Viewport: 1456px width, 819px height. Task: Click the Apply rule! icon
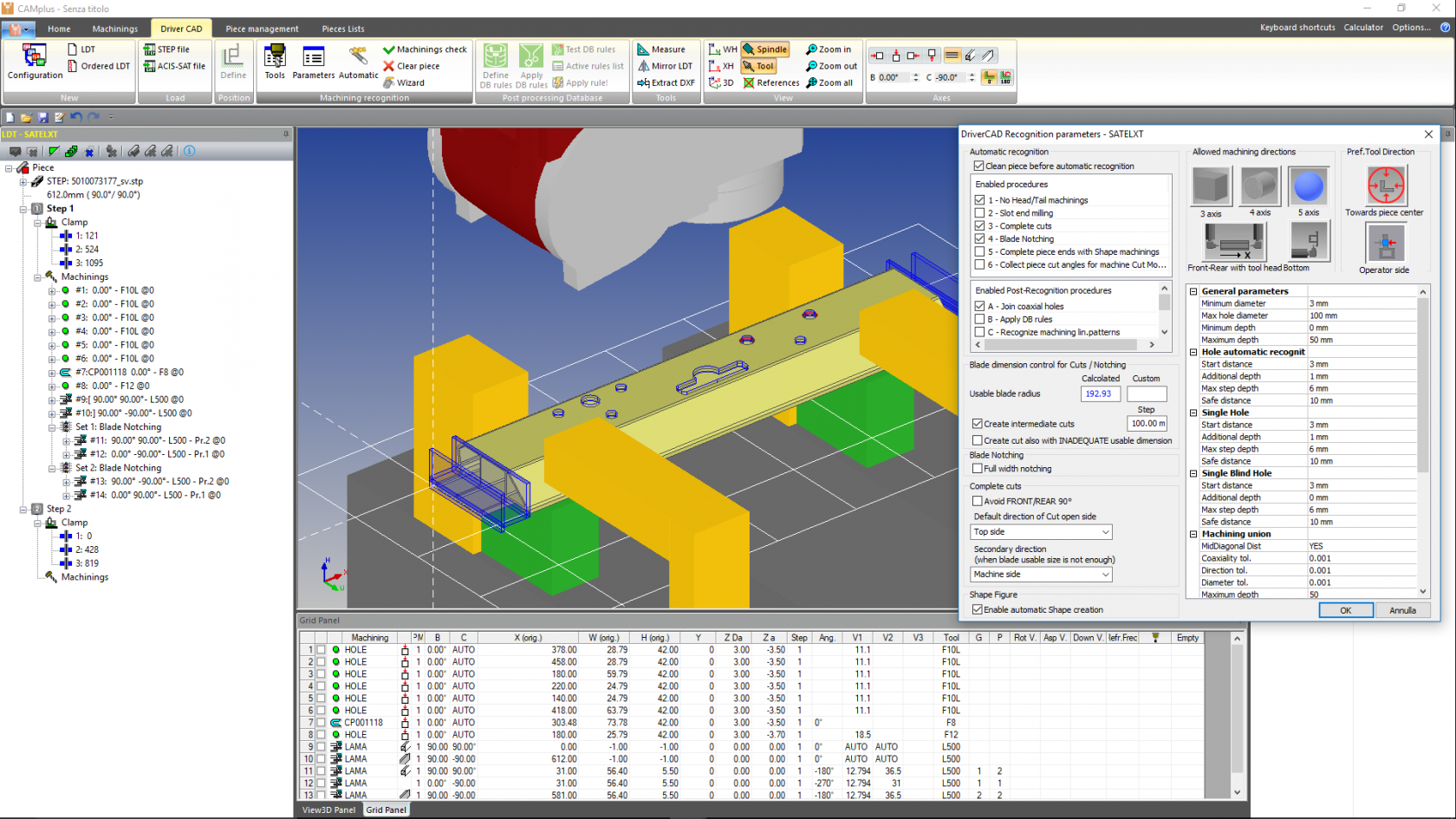pyautogui.click(x=588, y=82)
